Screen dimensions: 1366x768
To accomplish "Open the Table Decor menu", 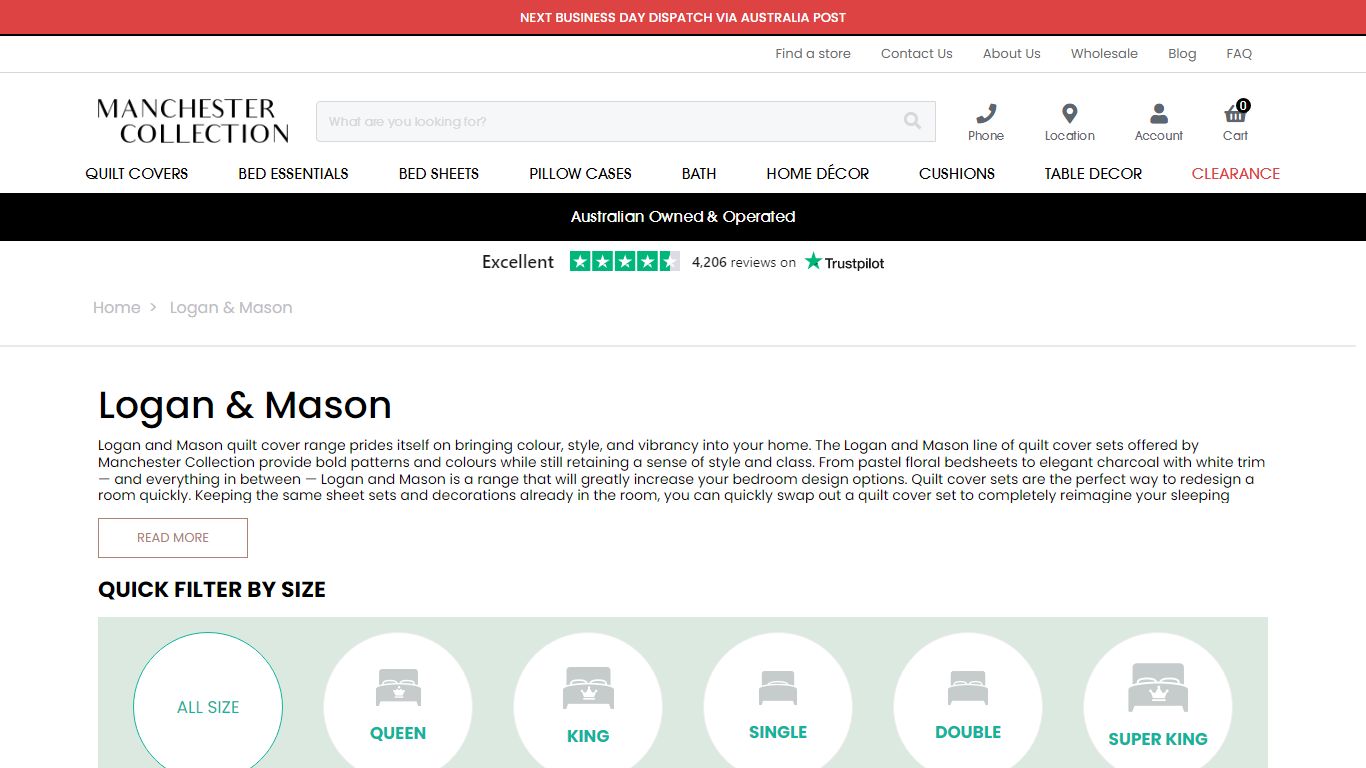I will point(1093,173).
